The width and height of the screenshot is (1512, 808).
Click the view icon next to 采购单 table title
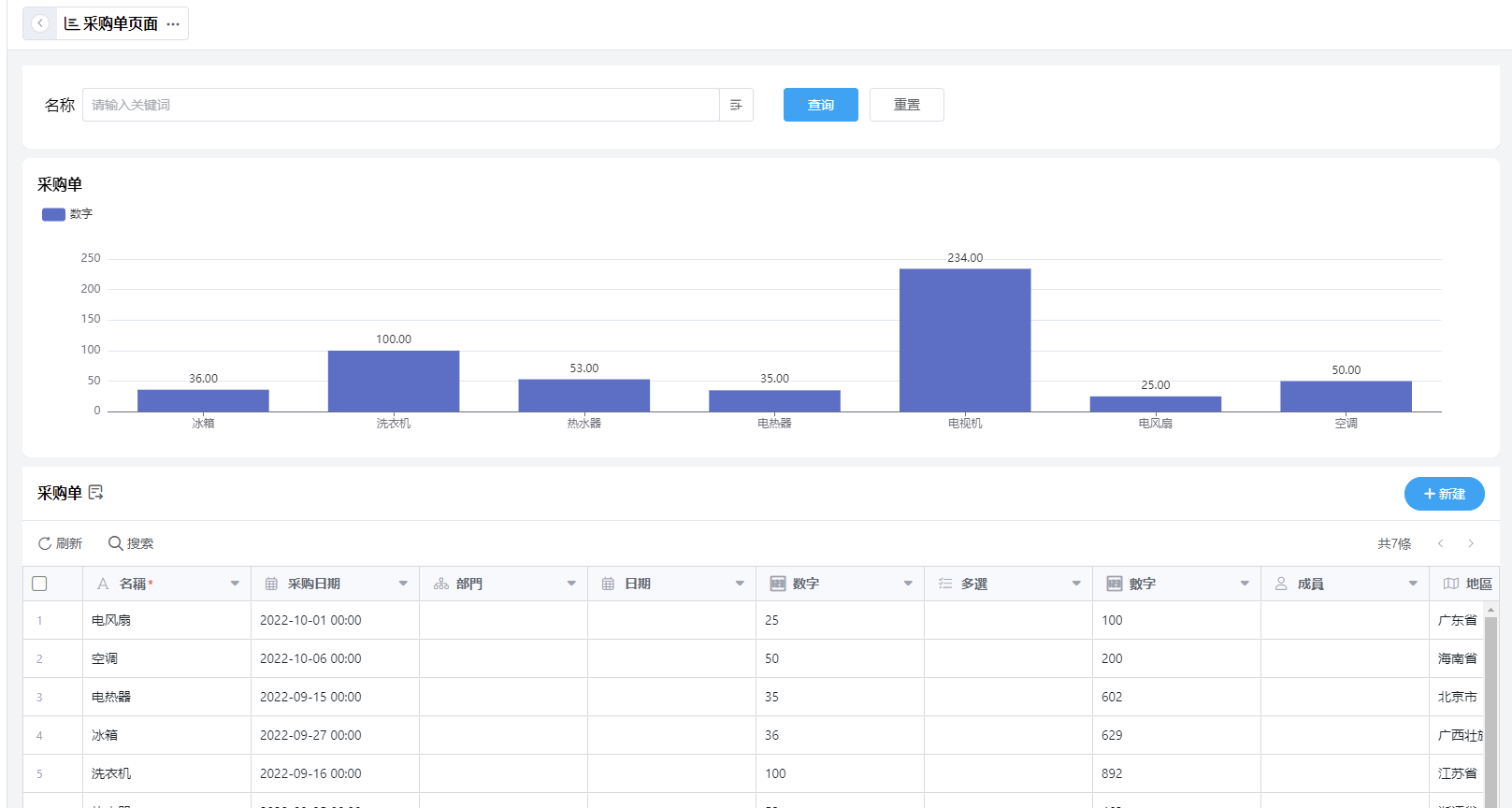(95, 493)
